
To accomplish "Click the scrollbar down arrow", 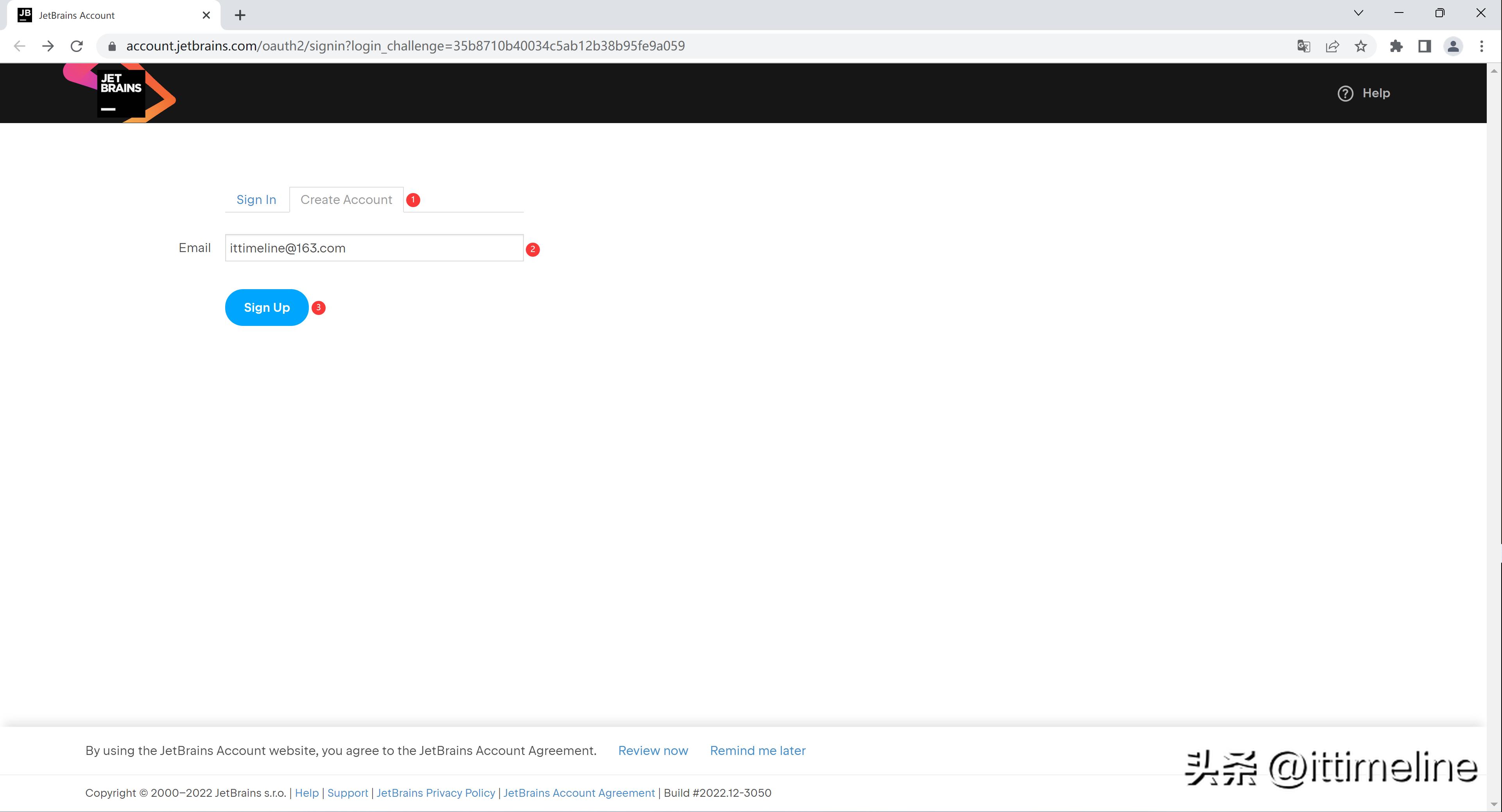I will click(1494, 805).
